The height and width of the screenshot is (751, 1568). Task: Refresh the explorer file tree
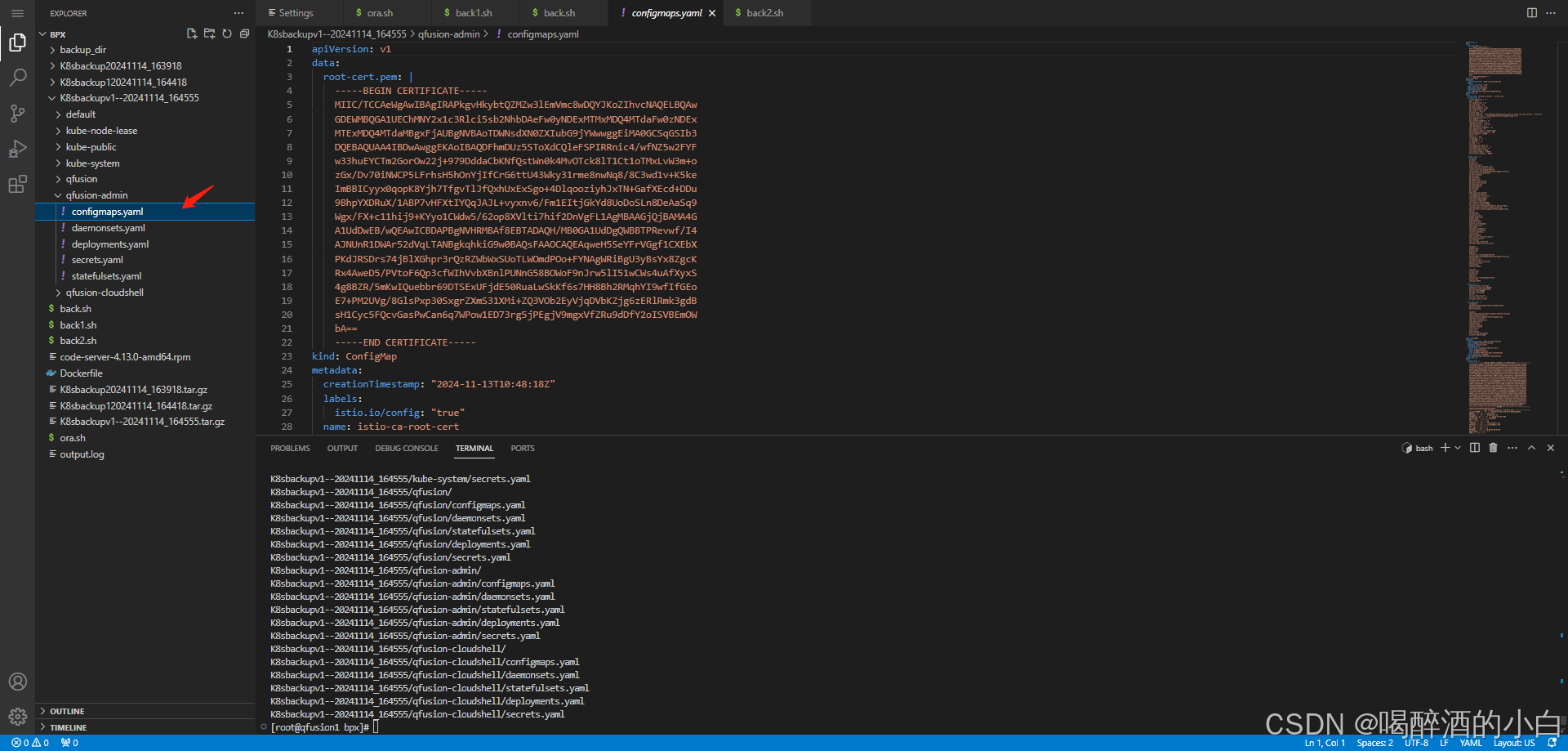tap(227, 34)
